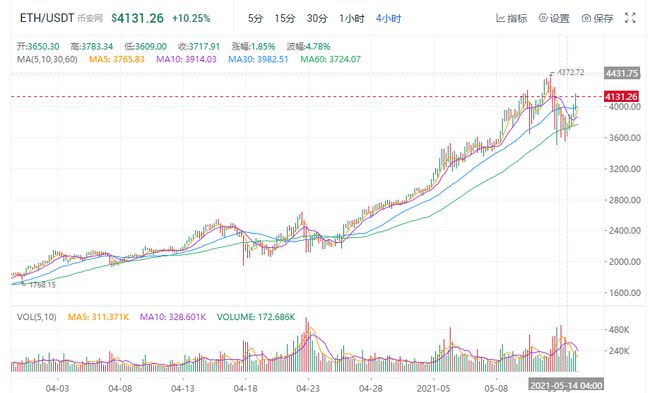
Task: Open the 设置 settings gear icon
Action: pyautogui.click(x=543, y=18)
